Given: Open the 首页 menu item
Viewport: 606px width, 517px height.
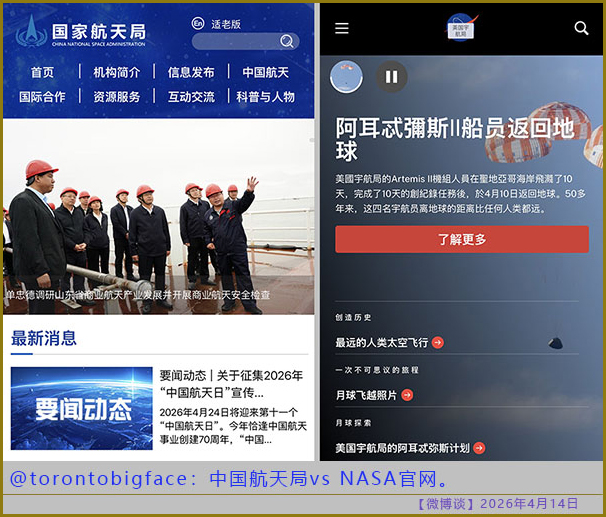Looking at the screenshot, I should click(x=42, y=72).
